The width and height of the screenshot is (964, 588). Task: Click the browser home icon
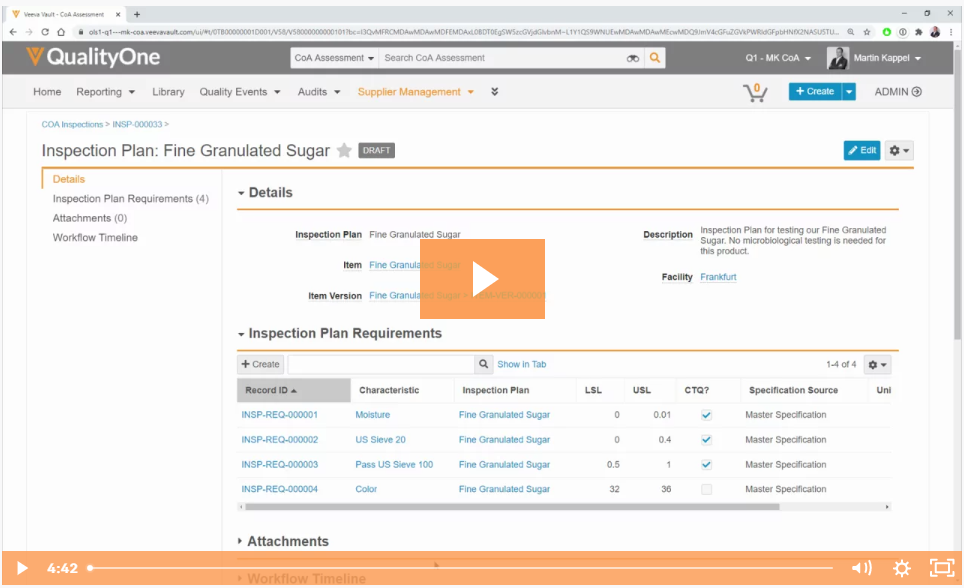pyautogui.click(x=61, y=32)
